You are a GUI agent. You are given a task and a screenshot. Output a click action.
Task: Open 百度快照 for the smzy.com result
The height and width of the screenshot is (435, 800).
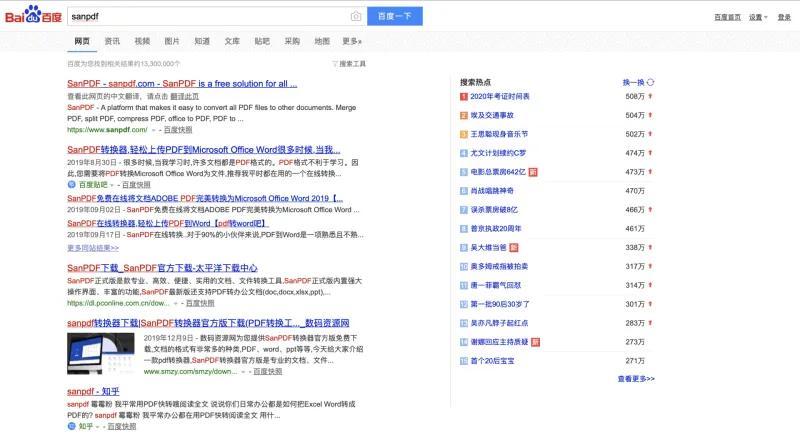(x=268, y=372)
